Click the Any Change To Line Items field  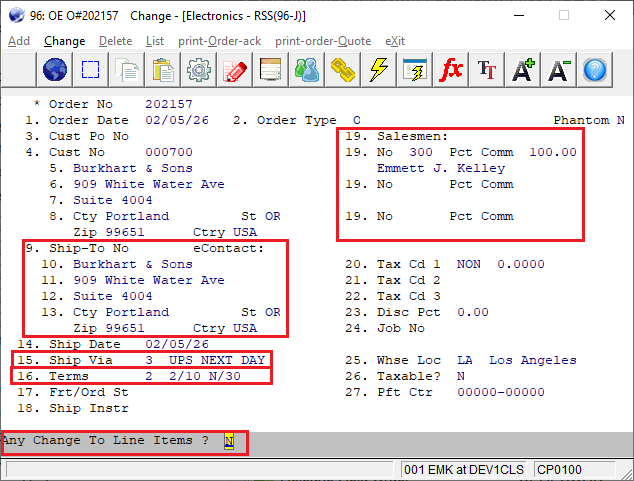228,441
